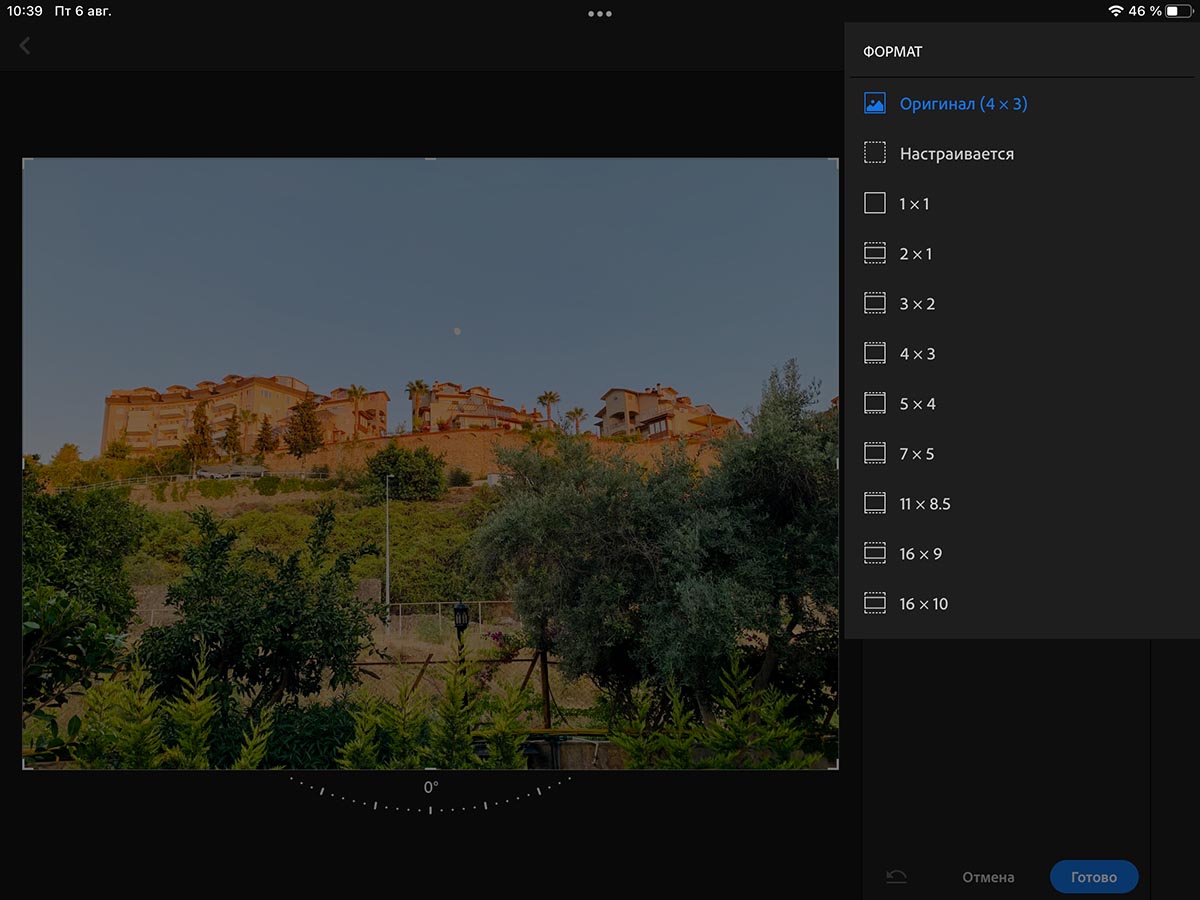Click the Отмена button
Viewport: 1200px width, 900px height.
(x=988, y=877)
